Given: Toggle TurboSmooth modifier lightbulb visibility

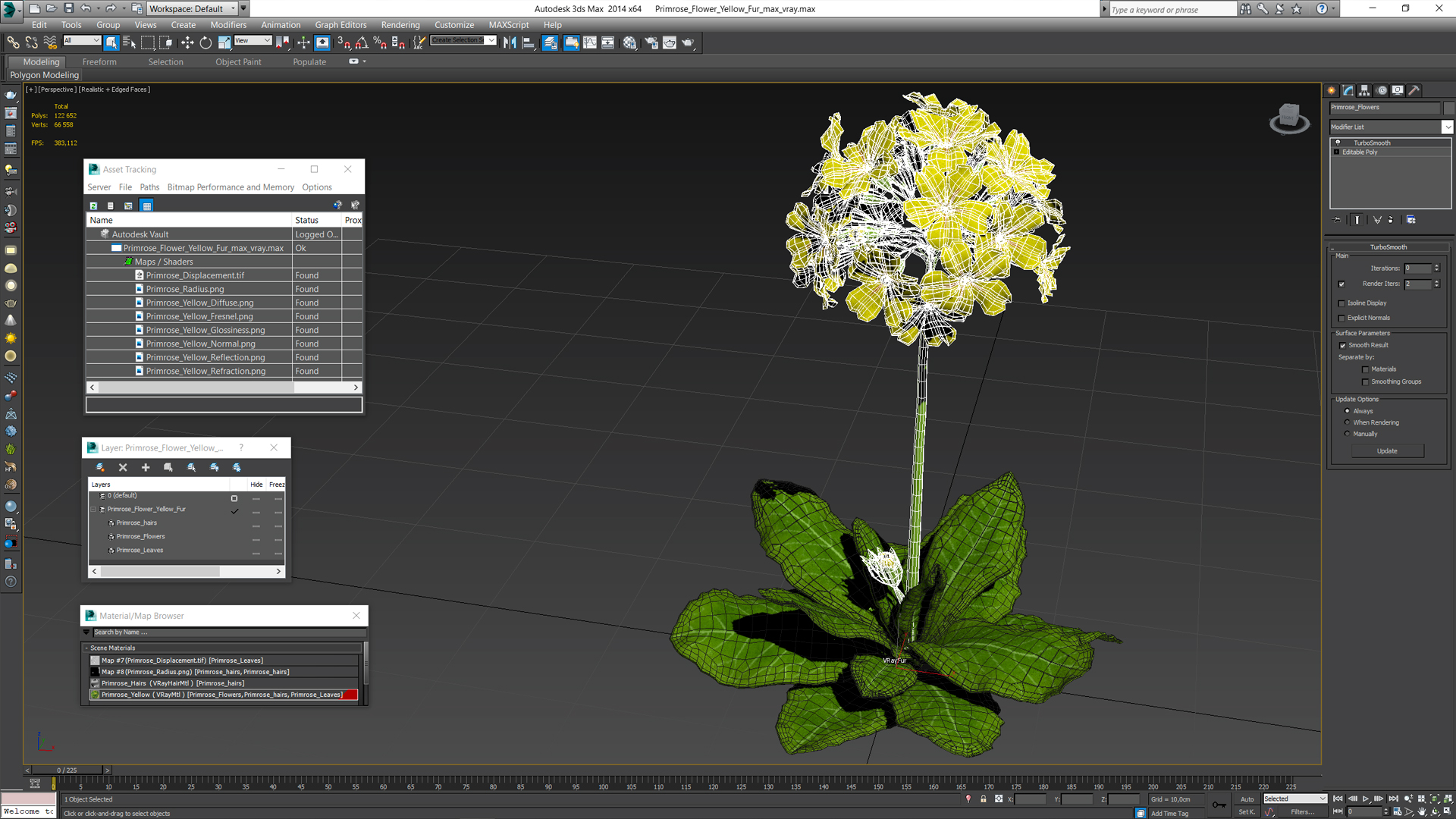Looking at the screenshot, I should [1338, 143].
